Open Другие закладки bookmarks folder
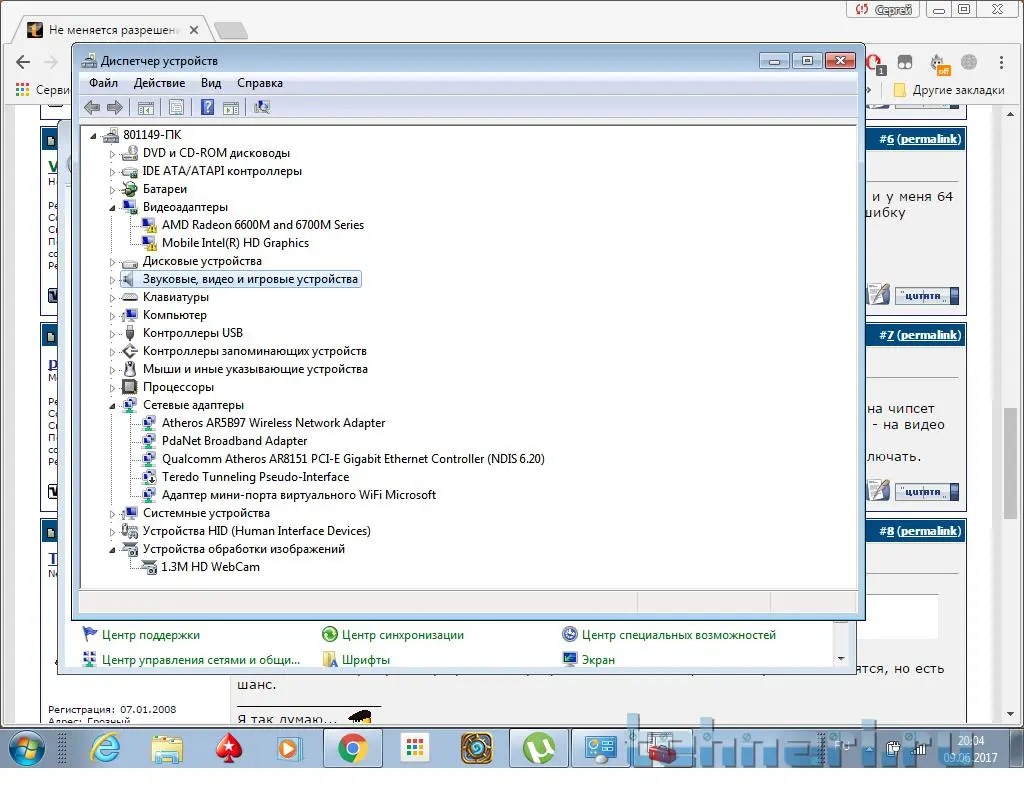This screenshot has height=800, width=1024. [x=949, y=90]
